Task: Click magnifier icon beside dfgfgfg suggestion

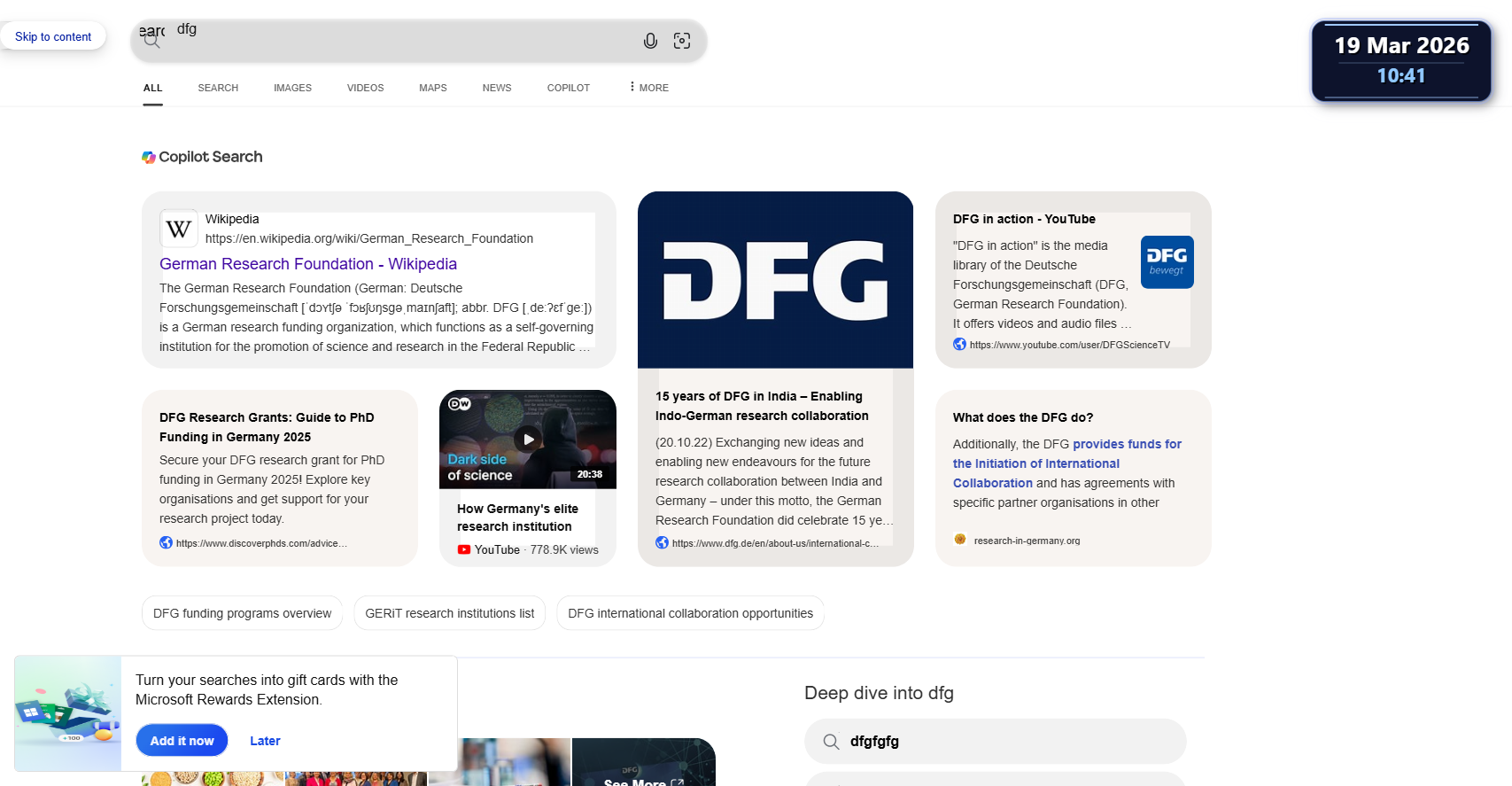Action: tap(831, 742)
